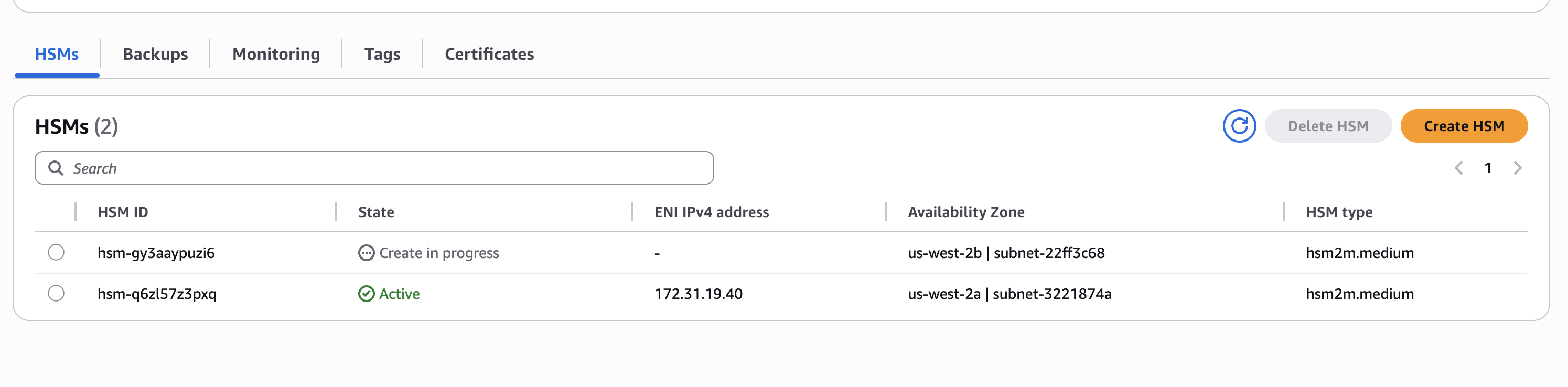The height and width of the screenshot is (387, 1568).
Task: Open the Monitoring tab
Action: click(276, 54)
